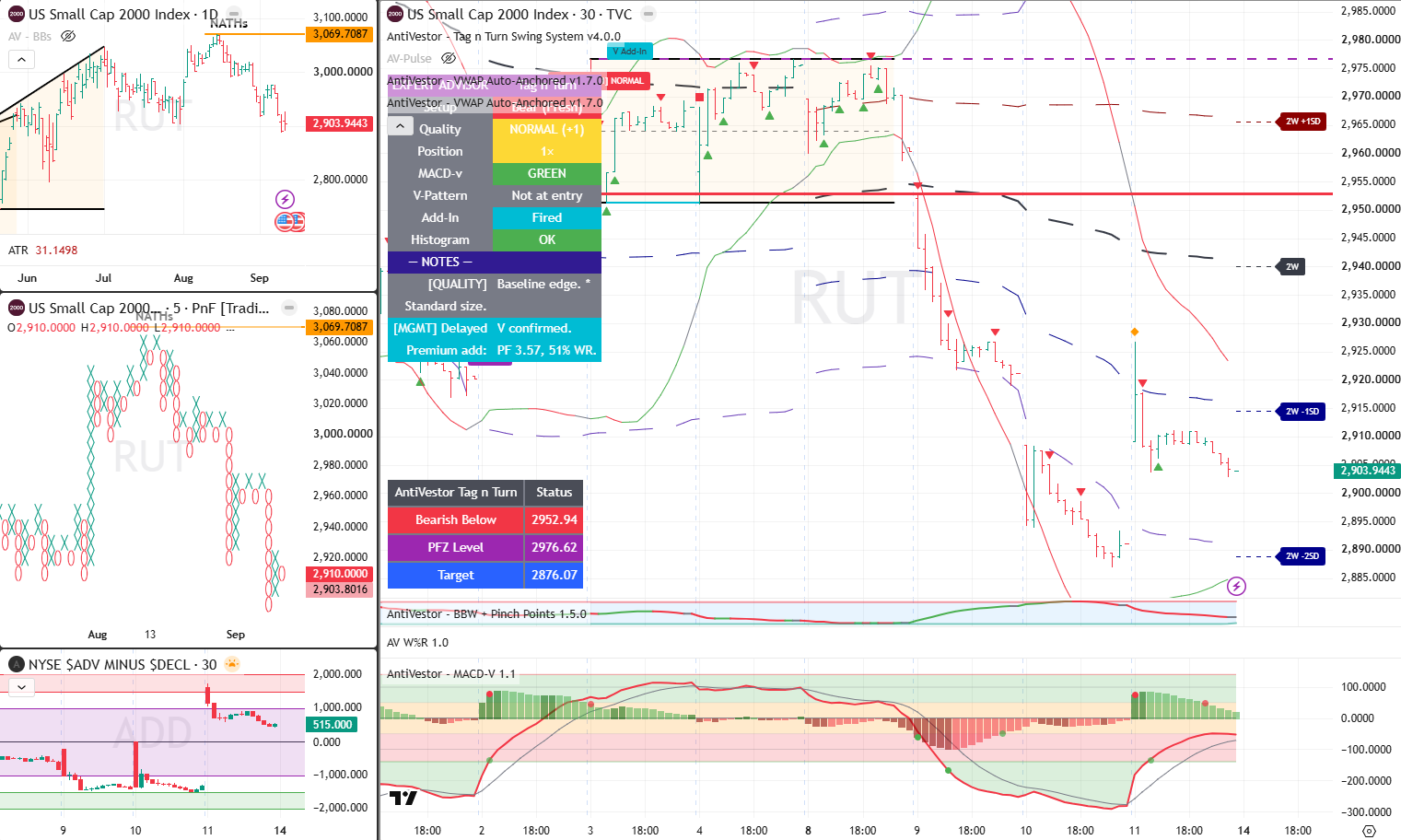The width and height of the screenshot is (1401, 840).
Task: Open NYSE $ADV MINUS $DECL chart title
Action: click(123, 665)
